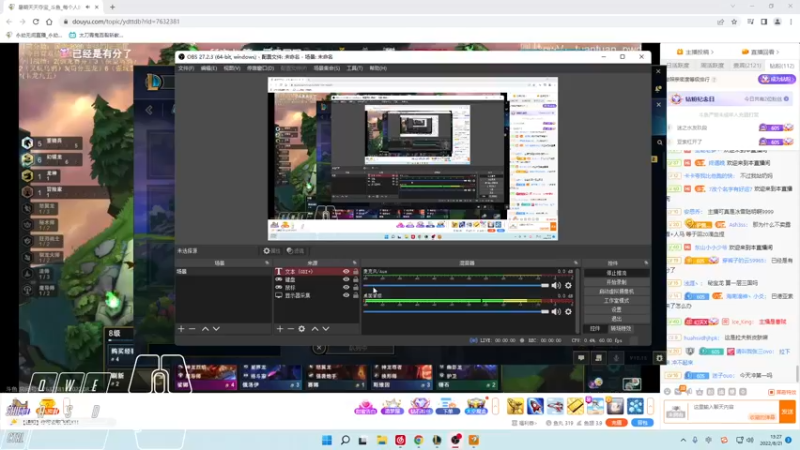Open audio mixer panel dock options icon
Viewport: 800px width, 450px height.
(576, 263)
